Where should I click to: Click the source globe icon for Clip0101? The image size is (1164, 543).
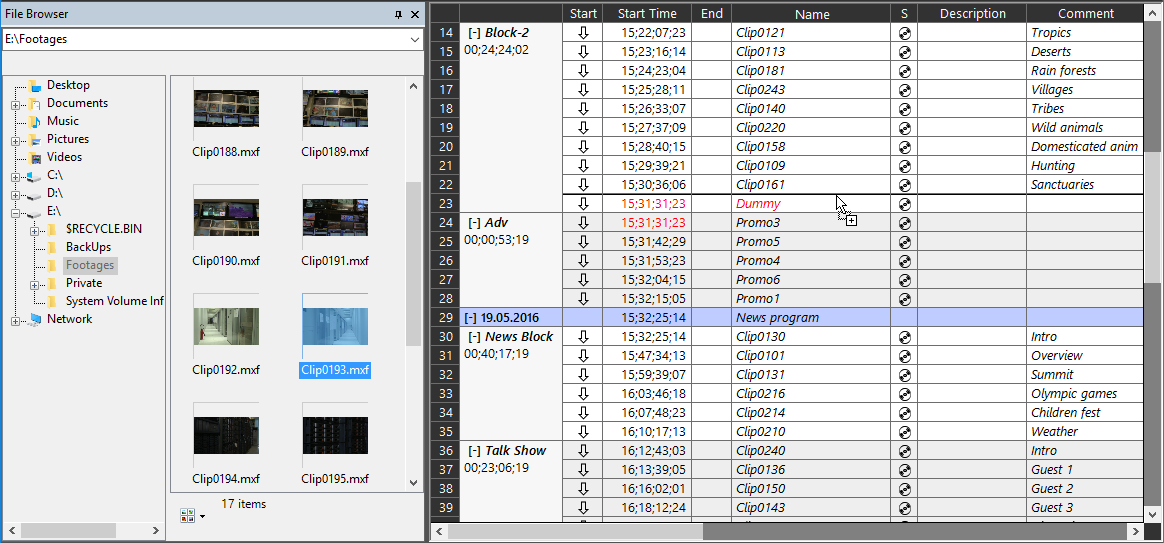pyautogui.click(x=904, y=356)
